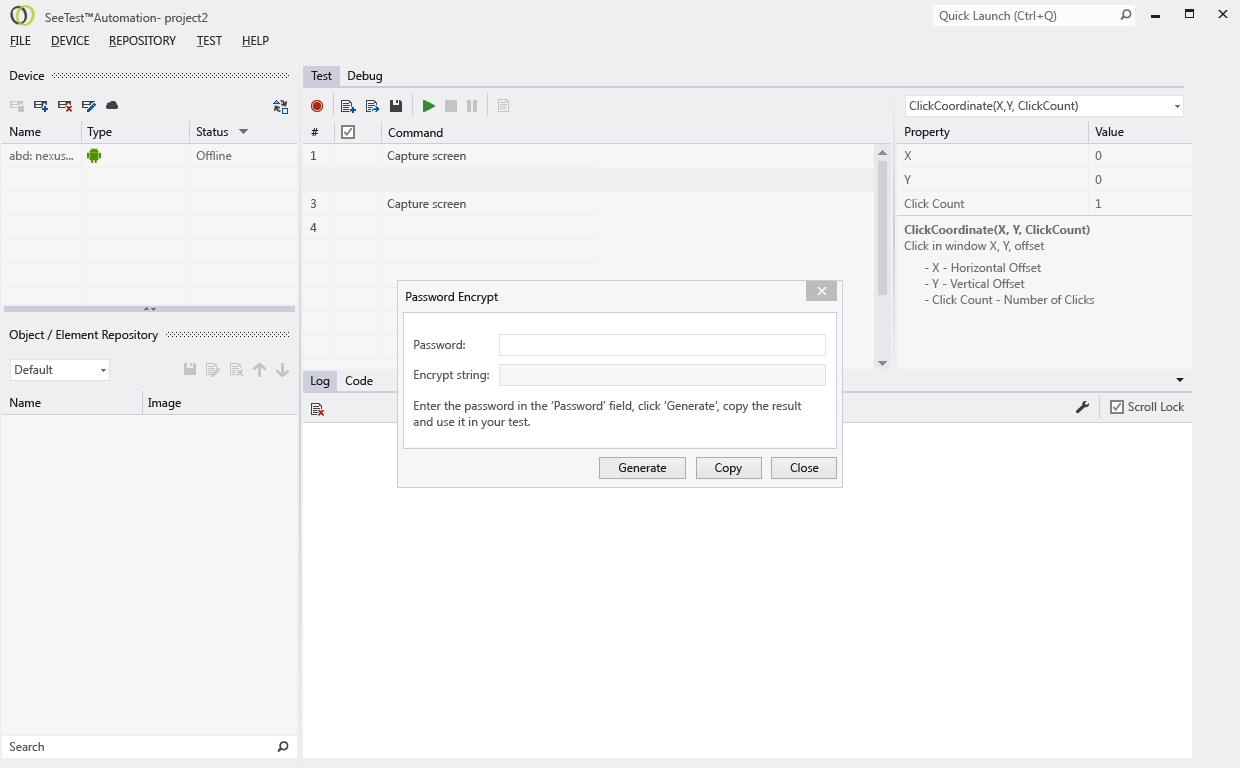
Task: Select row 1 Capture screen command
Action: tap(589, 156)
